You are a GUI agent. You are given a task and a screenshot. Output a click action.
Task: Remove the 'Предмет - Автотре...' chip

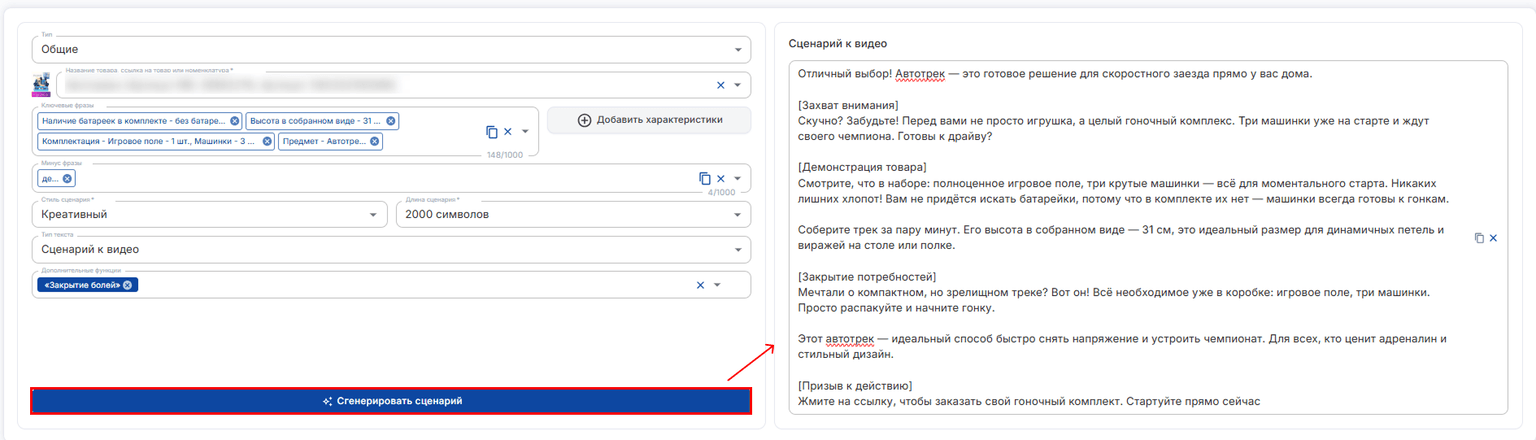coord(375,142)
